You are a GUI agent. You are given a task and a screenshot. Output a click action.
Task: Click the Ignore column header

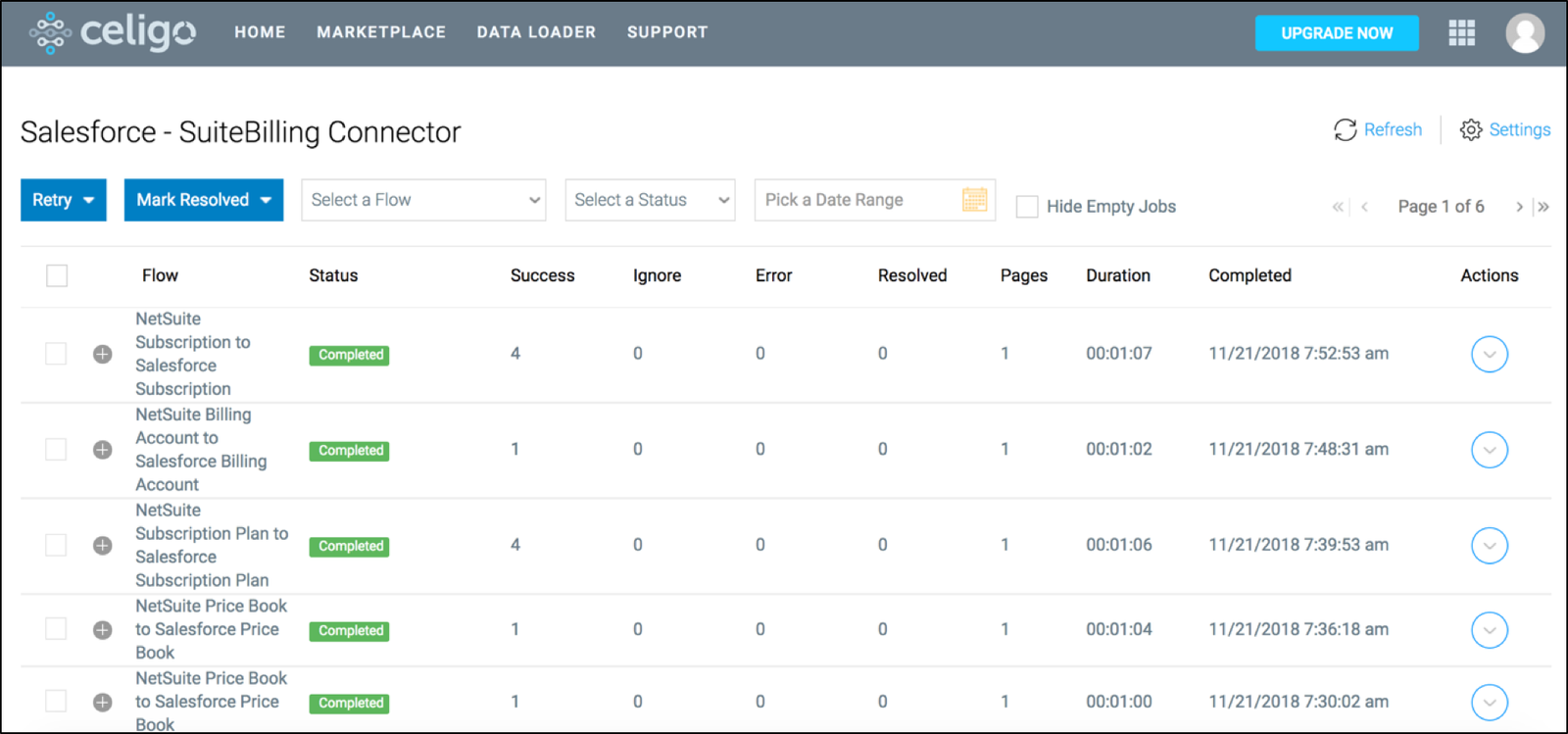coord(657,275)
